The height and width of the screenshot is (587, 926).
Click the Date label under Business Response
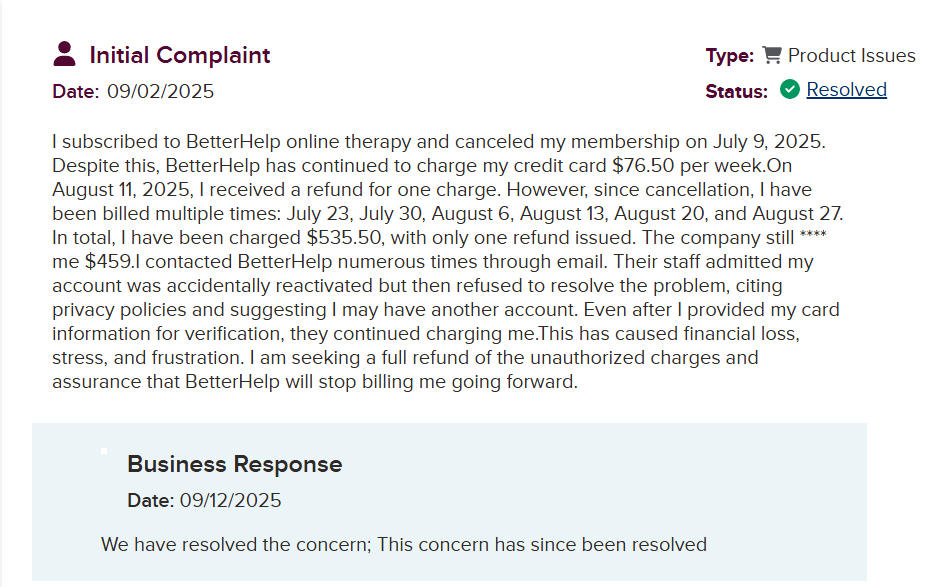150,500
